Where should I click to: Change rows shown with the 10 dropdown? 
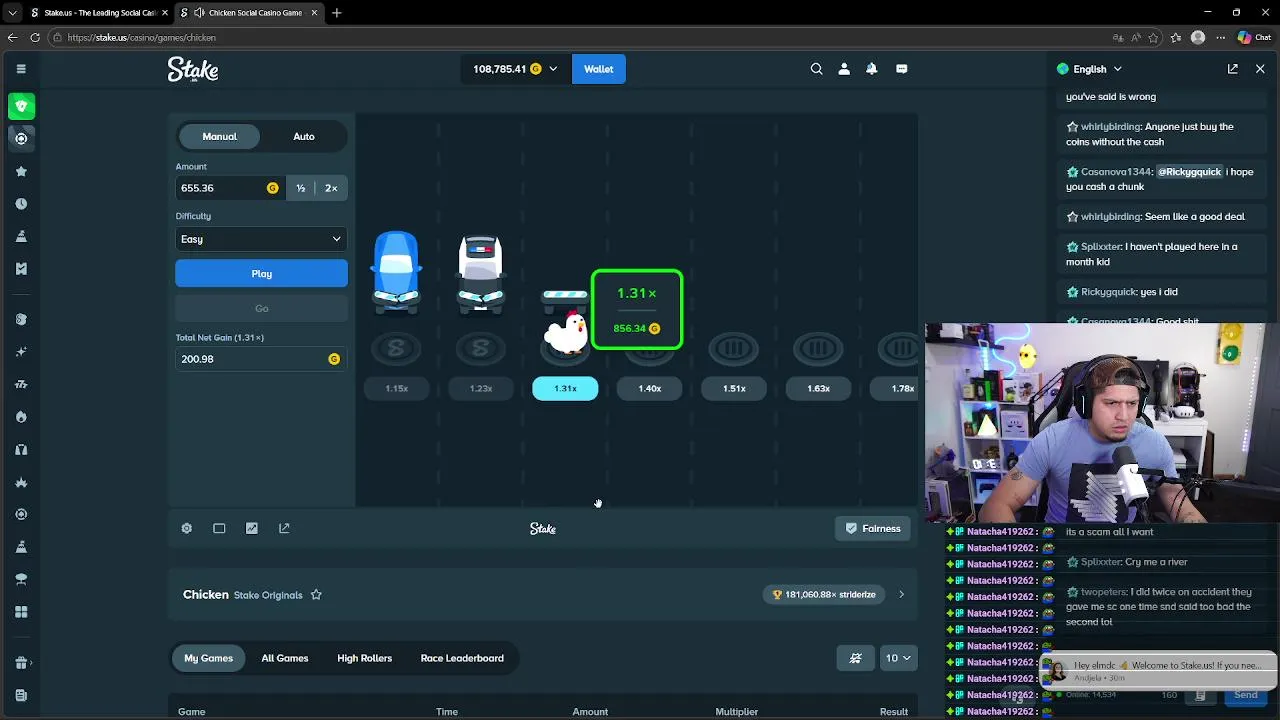click(898, 658)
